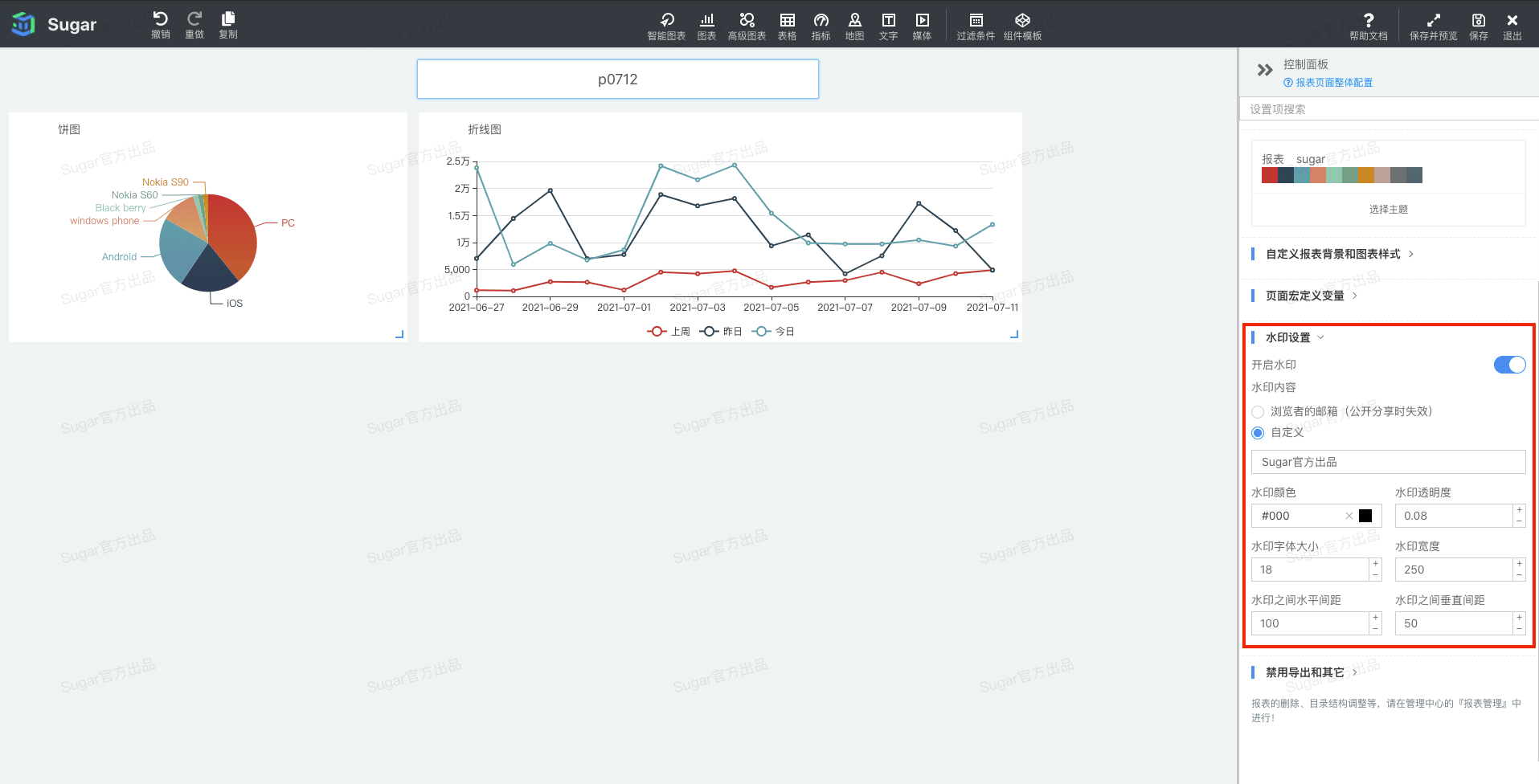
Task: Redo the action (重做)
Action: click(x=194, y=25)
